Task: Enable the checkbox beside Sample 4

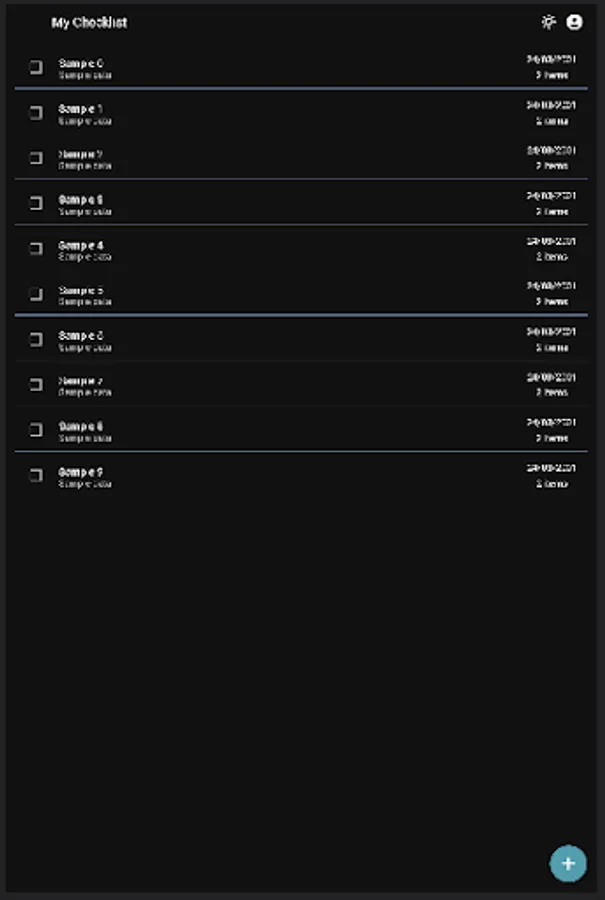Action: [36, 249]
